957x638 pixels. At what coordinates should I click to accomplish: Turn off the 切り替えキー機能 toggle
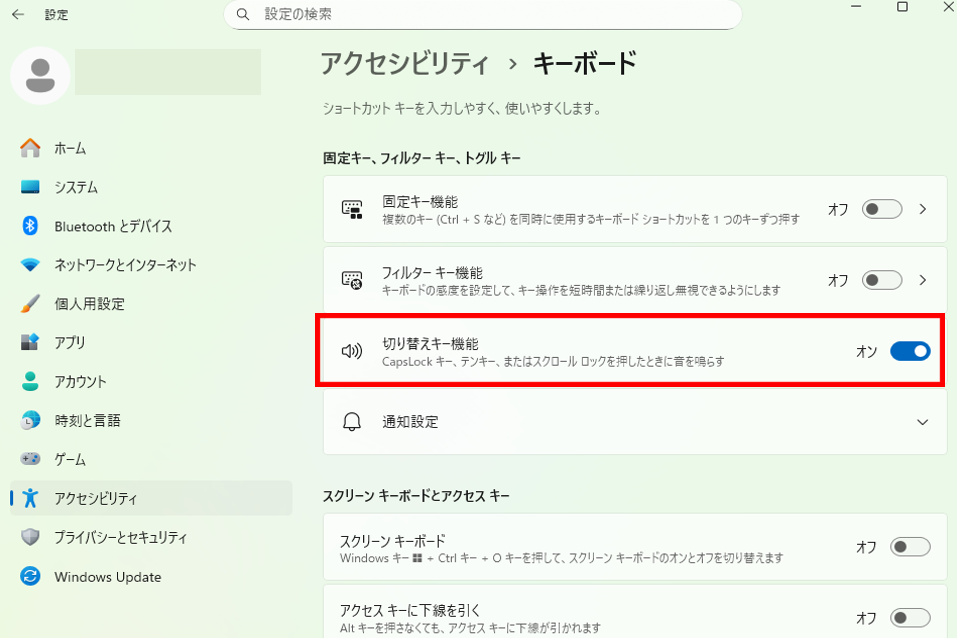click(910, 351)
